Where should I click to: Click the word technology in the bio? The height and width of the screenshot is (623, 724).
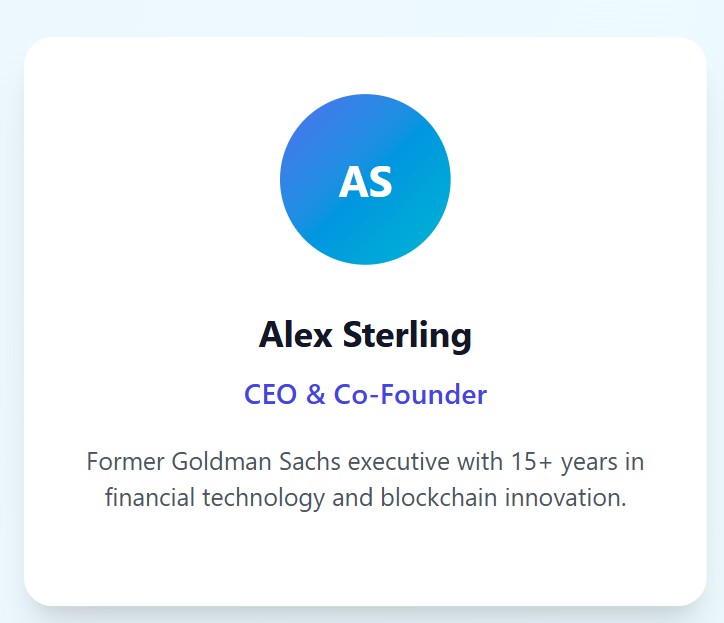(263, 497)
